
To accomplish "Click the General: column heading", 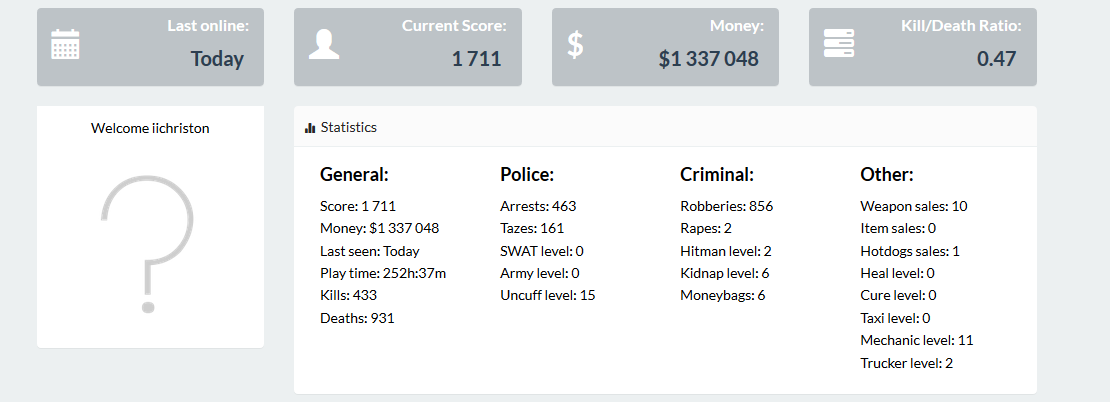I will click(354, 175).
